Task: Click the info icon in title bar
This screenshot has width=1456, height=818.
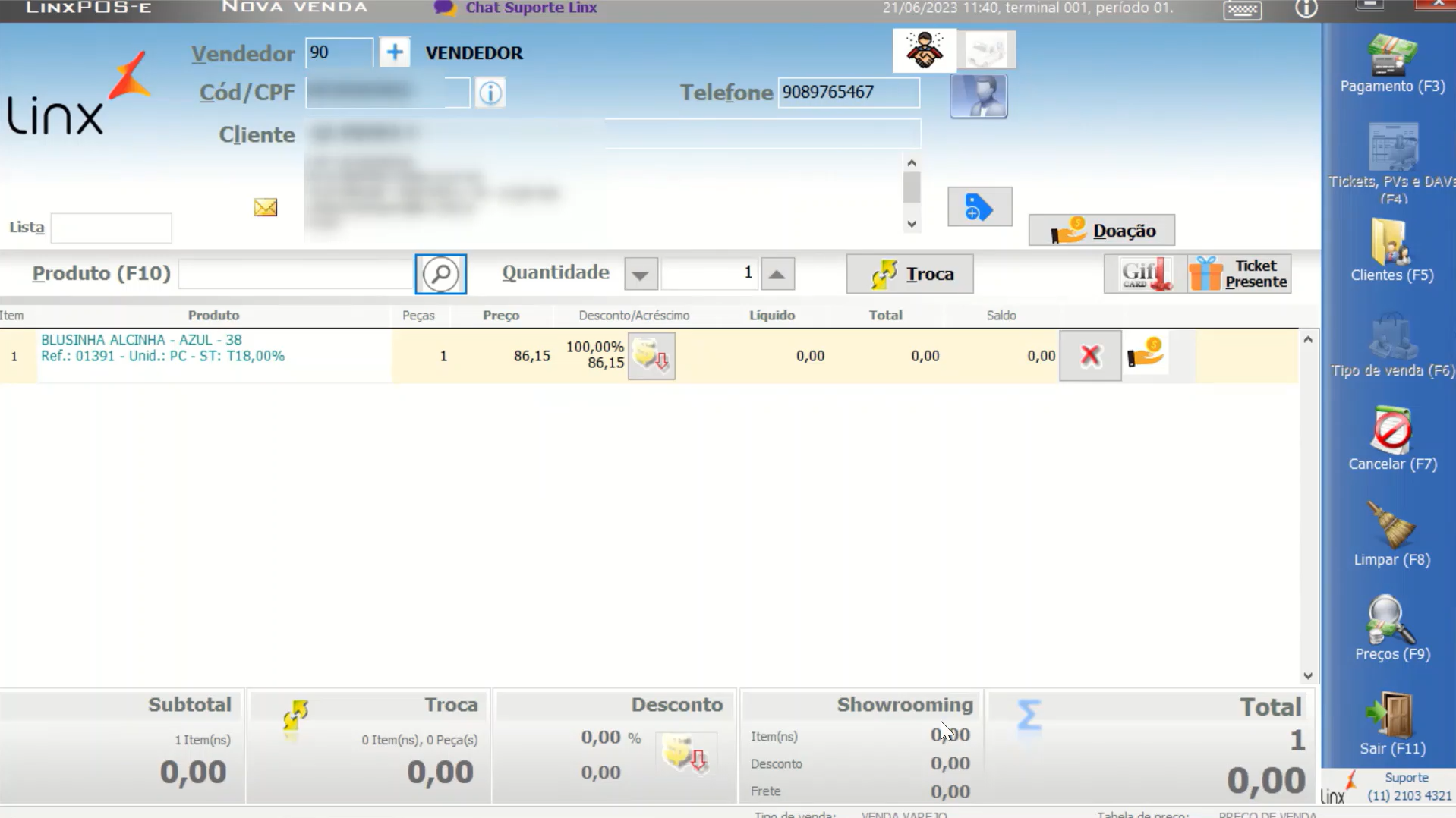Action: 1306,9
